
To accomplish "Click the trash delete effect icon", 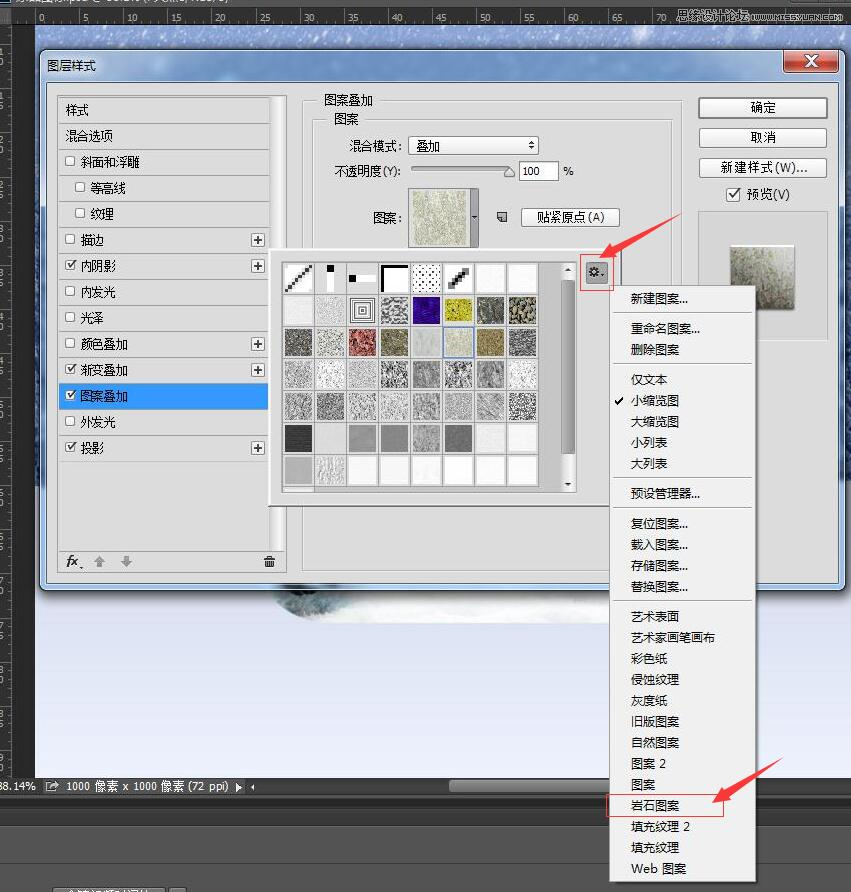I will click(x=269, y=562).
